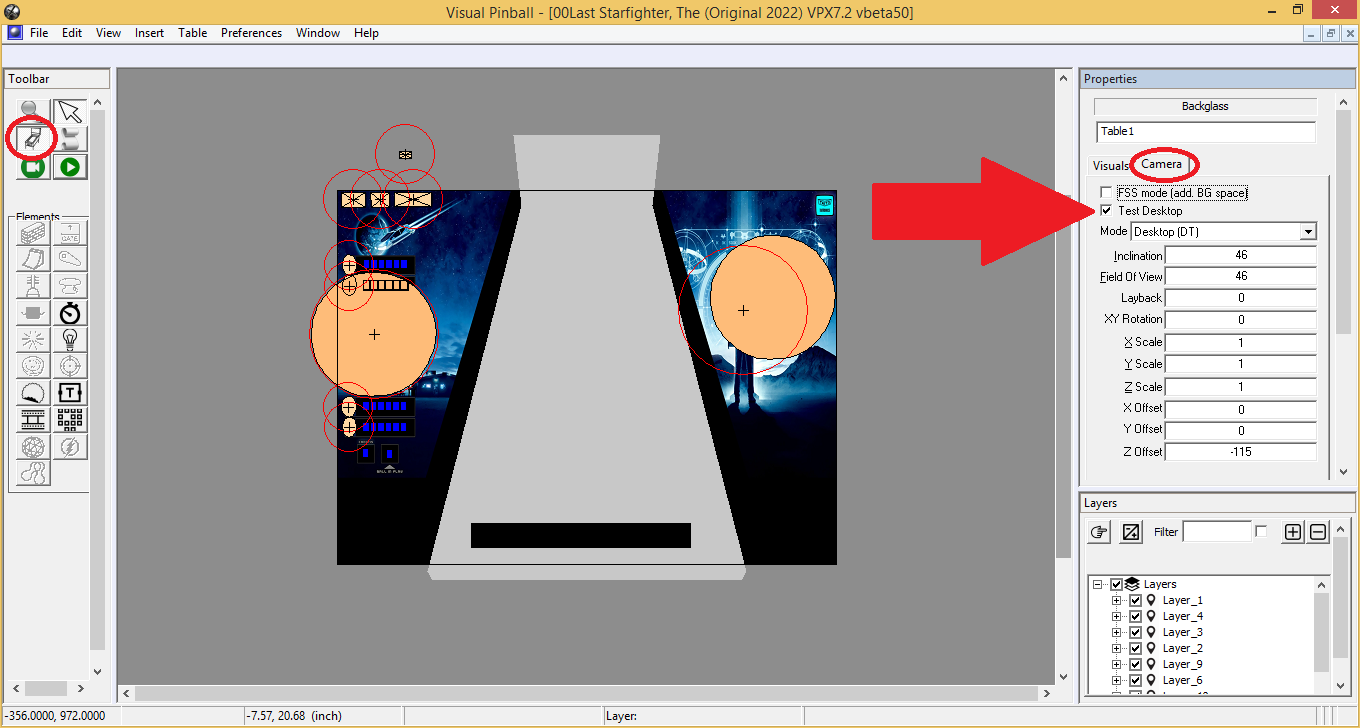Select the Spinner element tool
Screen dimensions: 1360x728
click(33, 314)
